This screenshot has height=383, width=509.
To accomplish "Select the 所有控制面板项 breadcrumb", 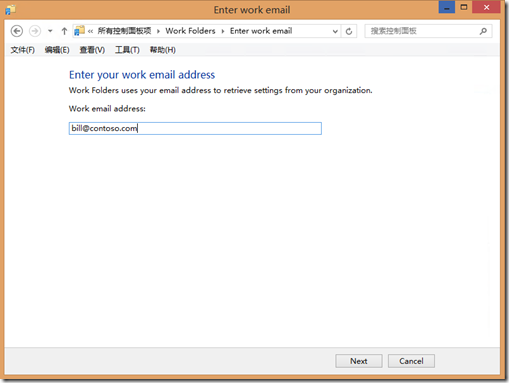I will 124,31.
